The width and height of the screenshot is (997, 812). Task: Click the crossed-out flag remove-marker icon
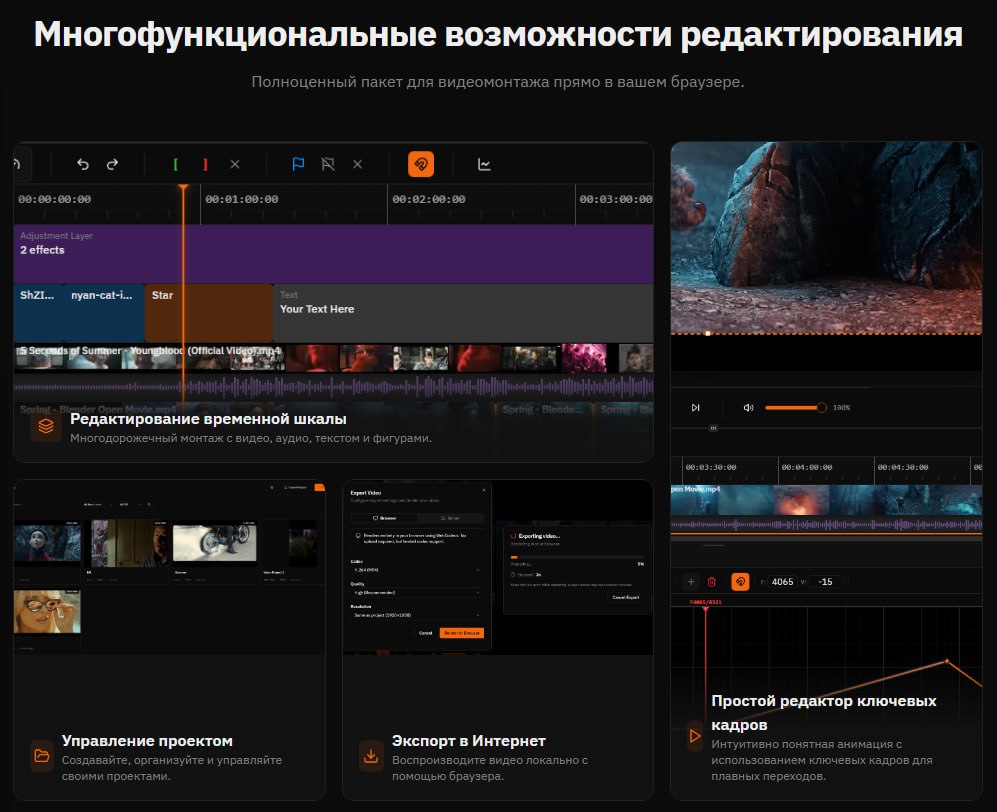click(x=327, y=165)
